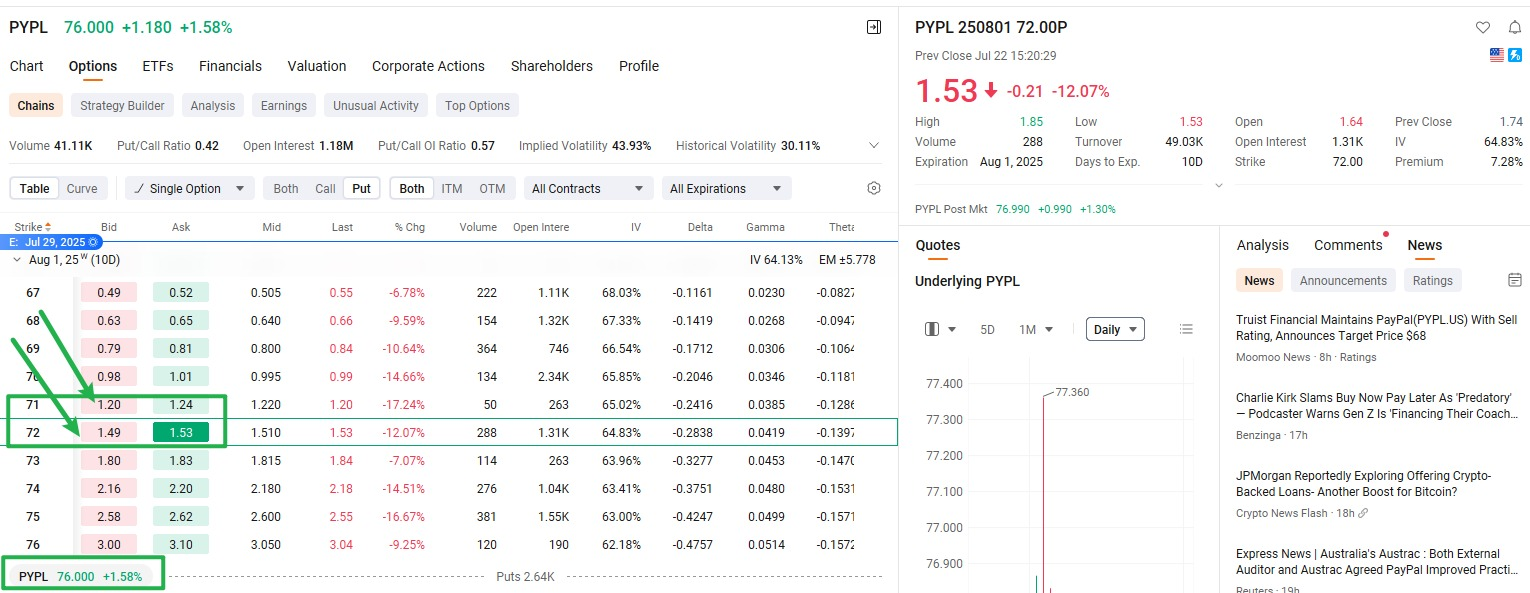1530x593 pixels.
Task: Click the PYPL 76.000 ticker at bottom left
Action: click(83, 576)
